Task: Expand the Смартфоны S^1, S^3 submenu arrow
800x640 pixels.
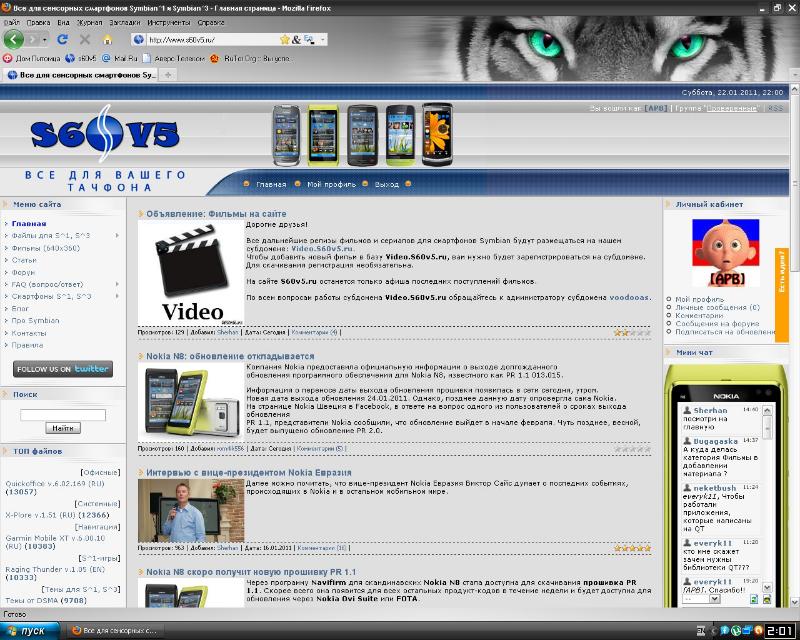Action: coord(117,296)
